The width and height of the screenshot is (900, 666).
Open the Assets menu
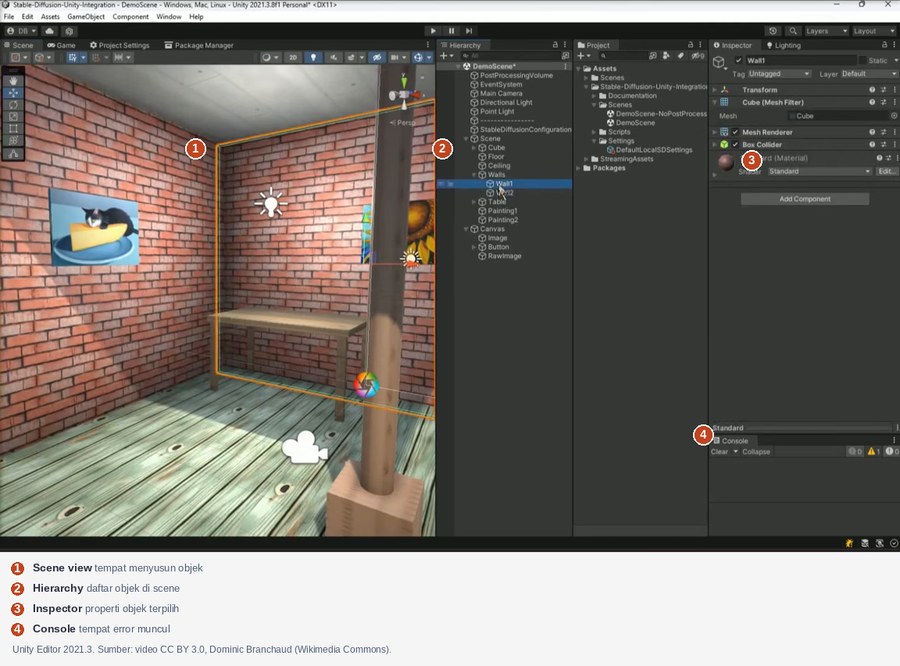[x=50, y=17]
